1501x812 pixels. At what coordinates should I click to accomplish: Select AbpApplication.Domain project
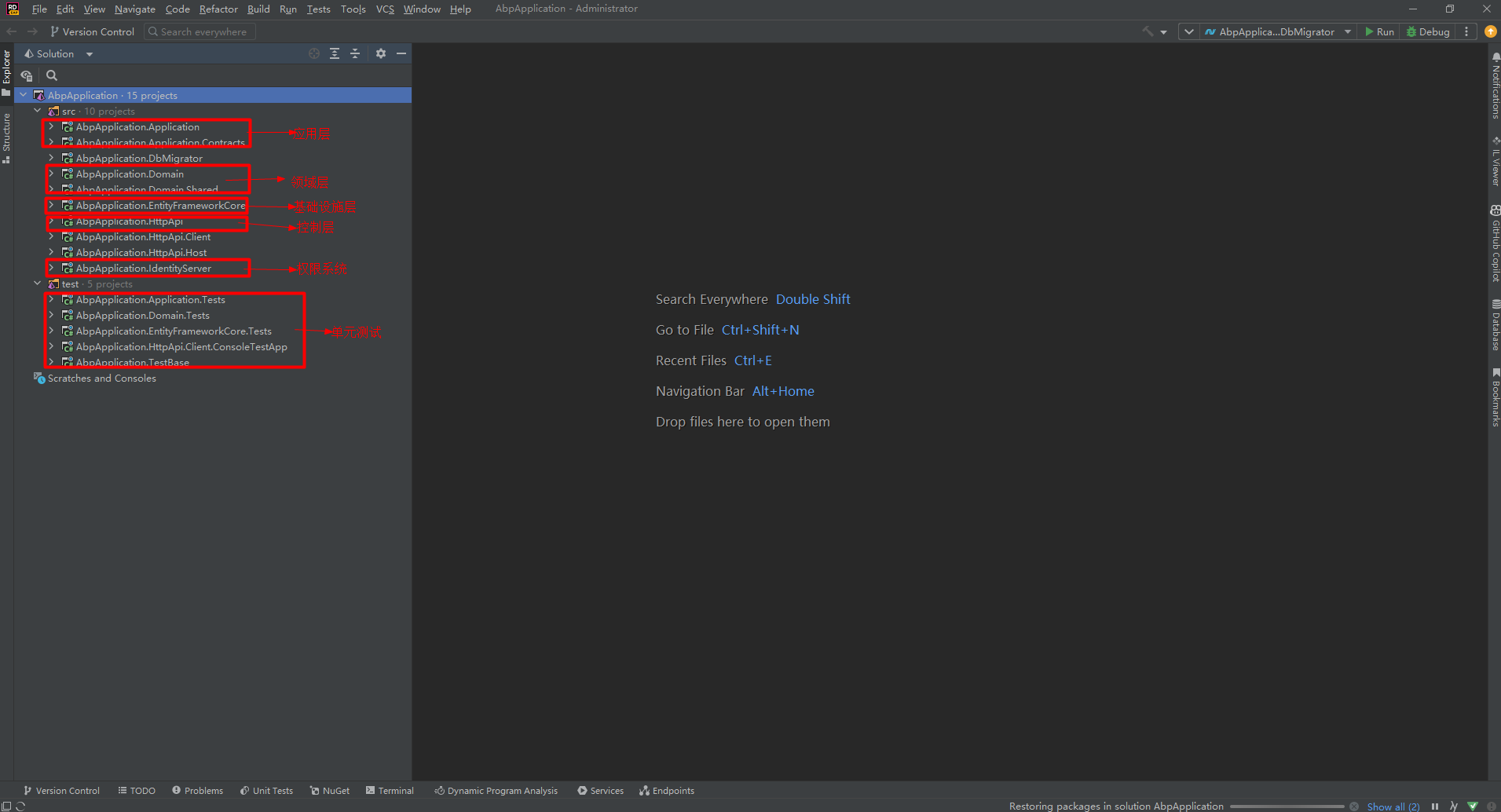(x=130, y=174)
